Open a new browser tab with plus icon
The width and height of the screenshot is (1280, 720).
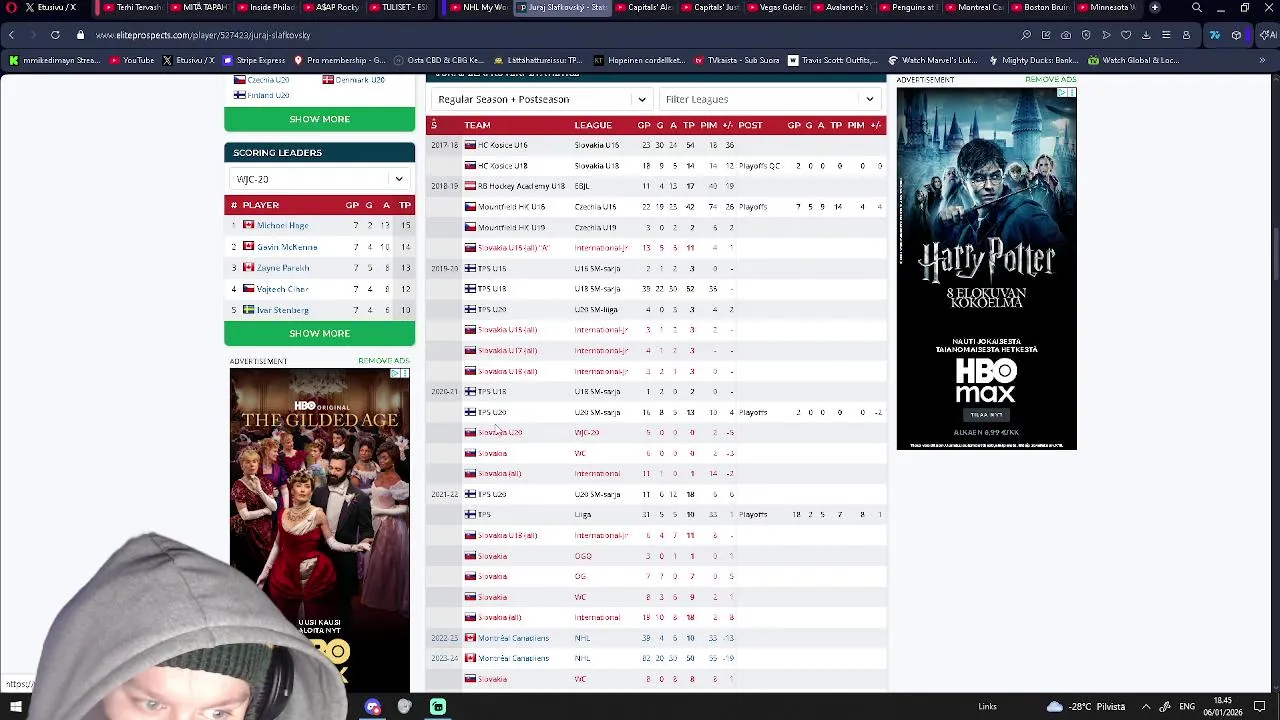(1154, 7)
